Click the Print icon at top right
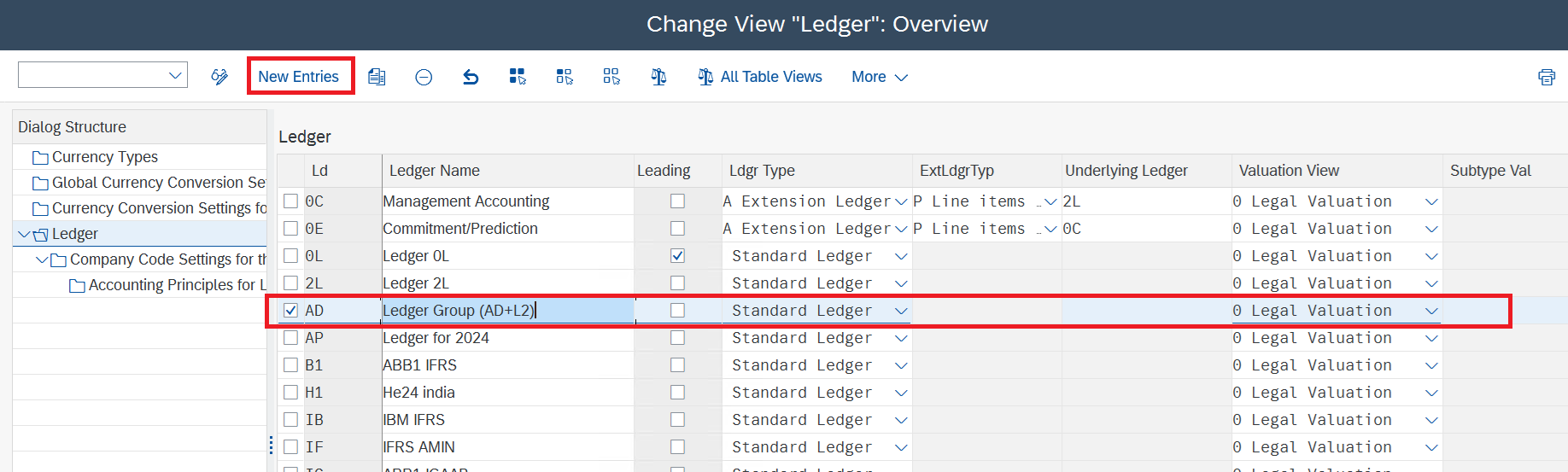The image size is (1568, 472). (1547, 77)
